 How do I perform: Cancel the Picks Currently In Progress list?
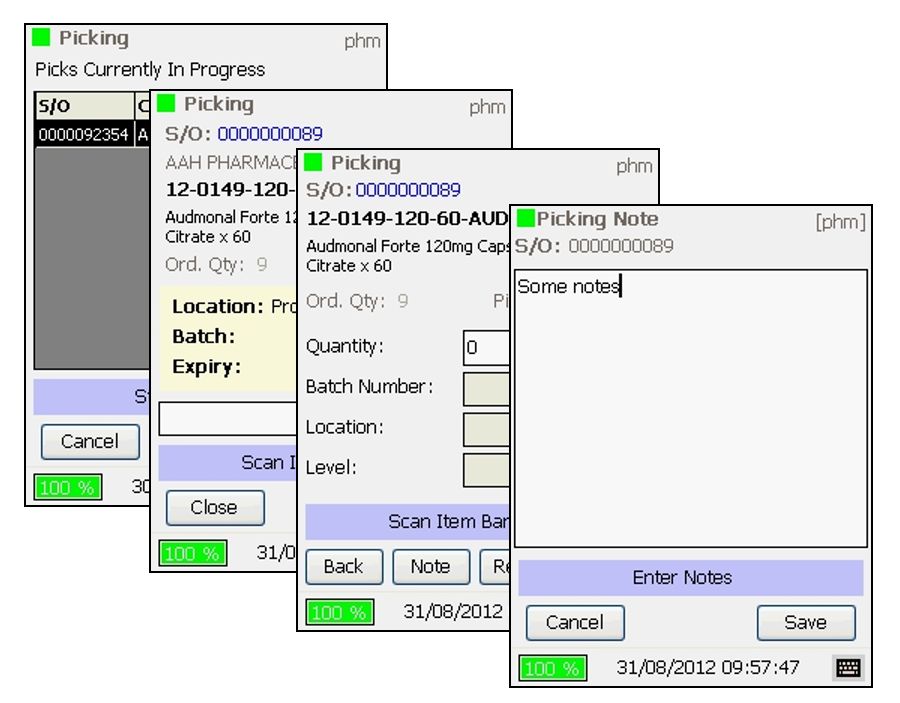tap(90, 441)
